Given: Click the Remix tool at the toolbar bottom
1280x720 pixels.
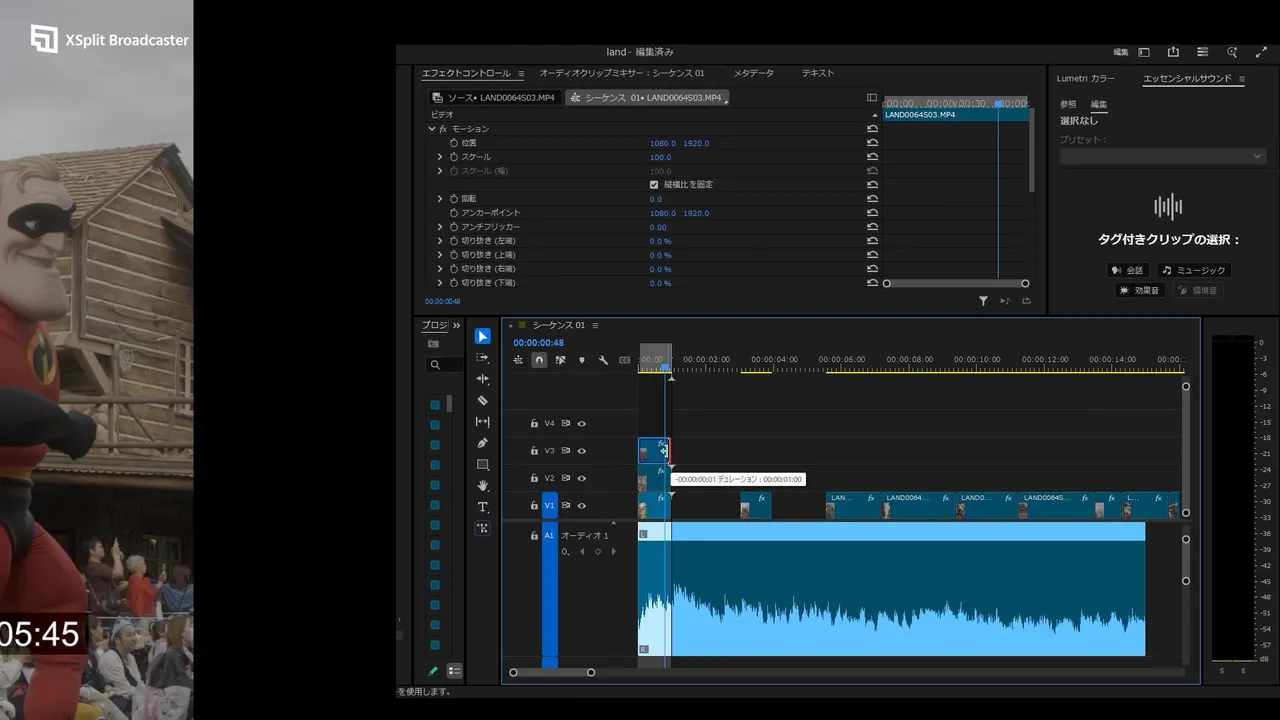Looking at the screenshot, I should click(x=483, y=528).
